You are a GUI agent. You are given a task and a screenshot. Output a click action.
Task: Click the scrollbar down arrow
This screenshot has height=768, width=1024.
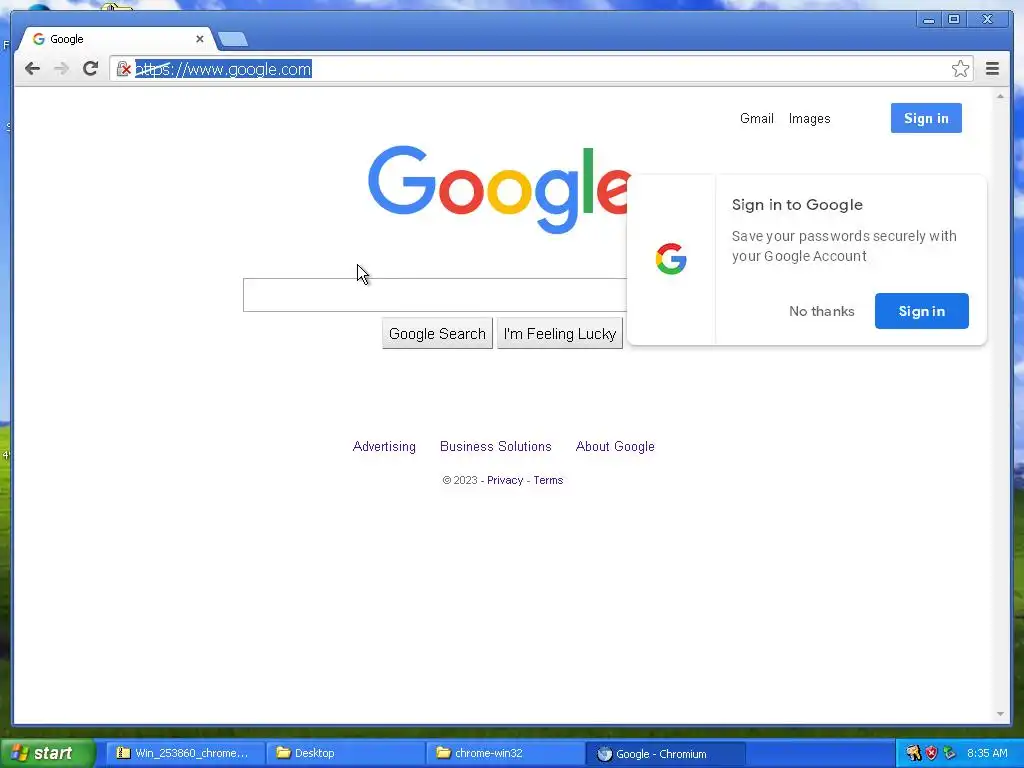pyautogui.click(x=1000, y=714)
